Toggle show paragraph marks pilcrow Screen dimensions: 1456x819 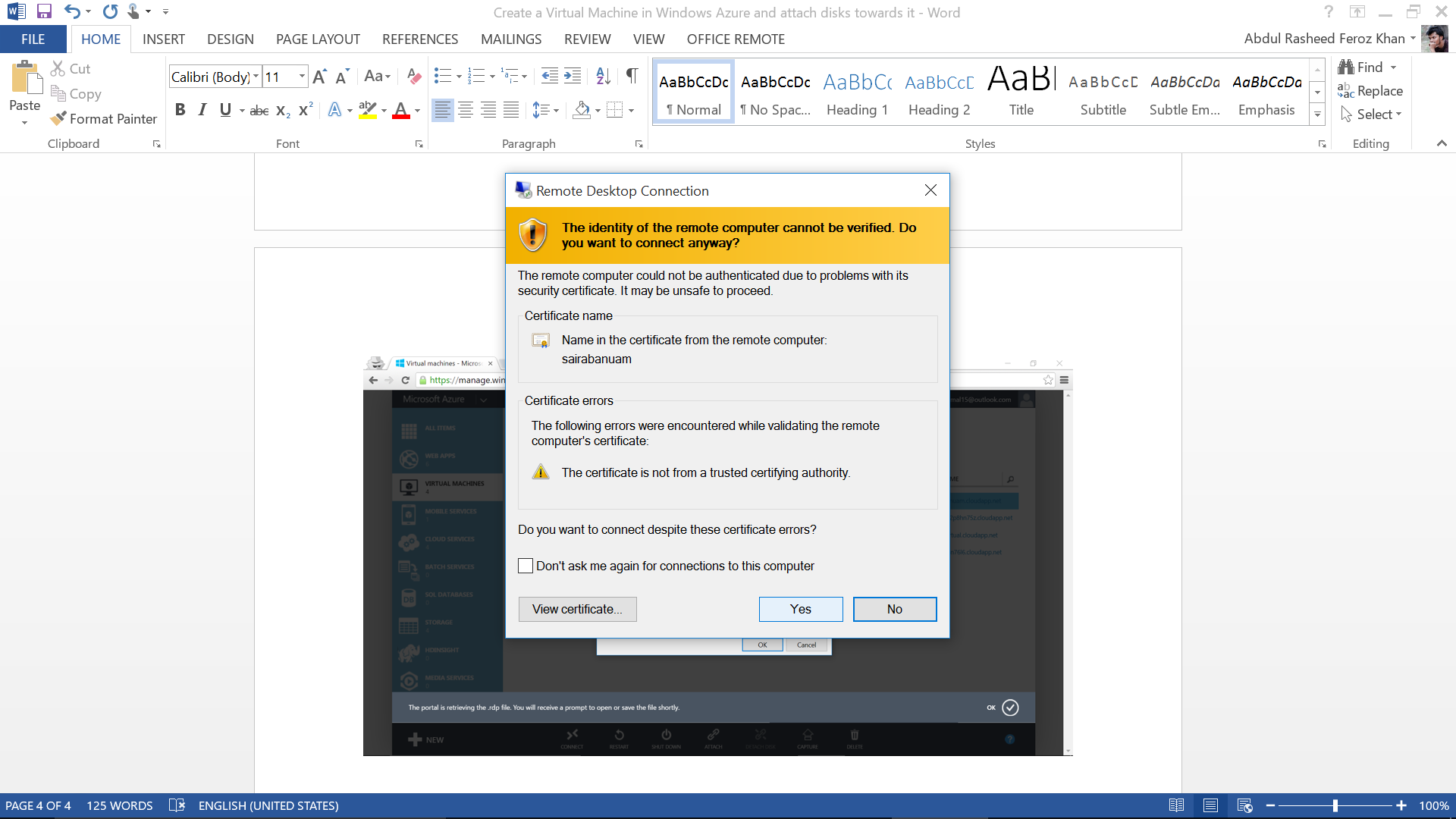(632, 76)
